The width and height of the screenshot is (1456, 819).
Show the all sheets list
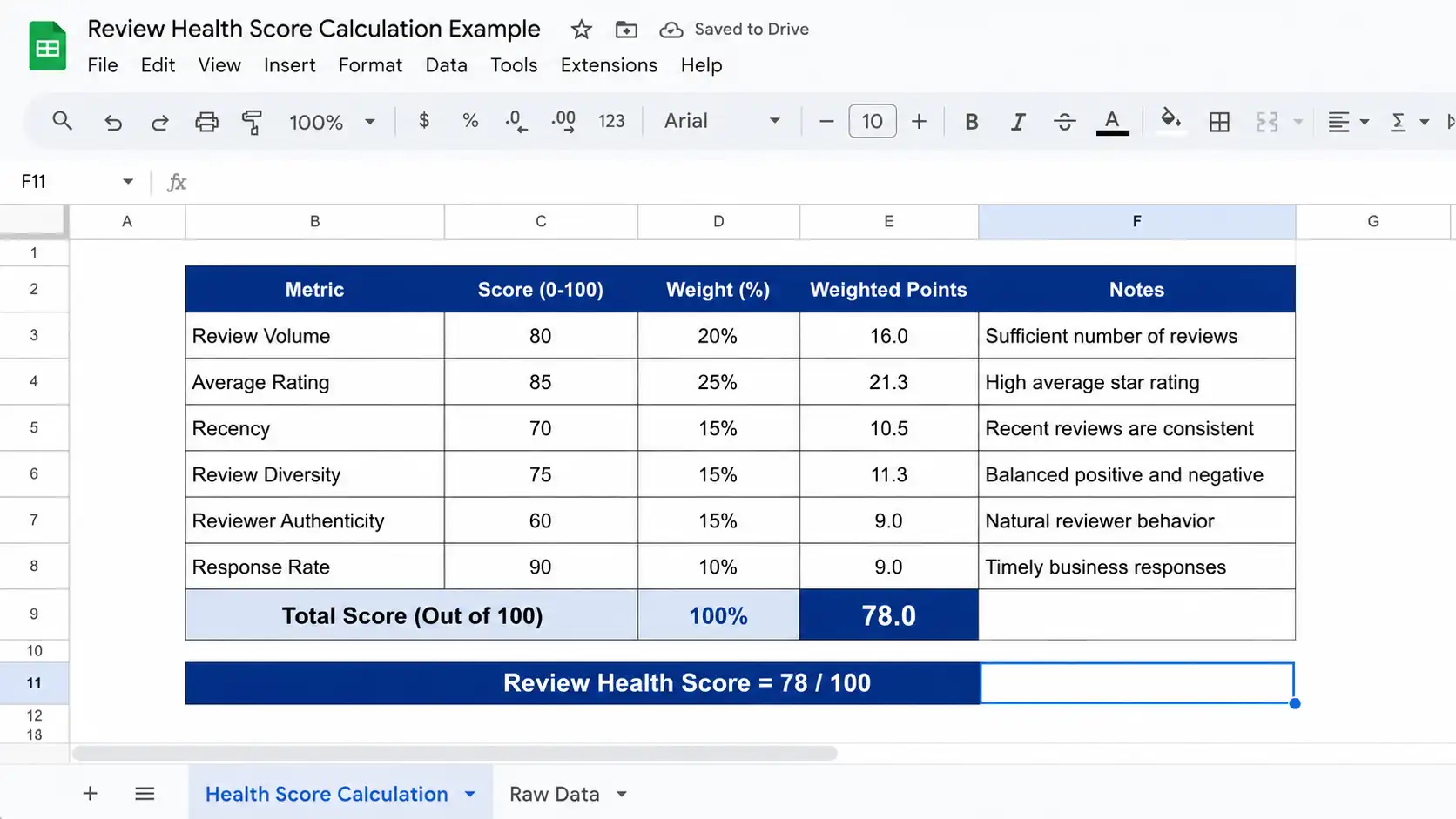click(145, 794)
